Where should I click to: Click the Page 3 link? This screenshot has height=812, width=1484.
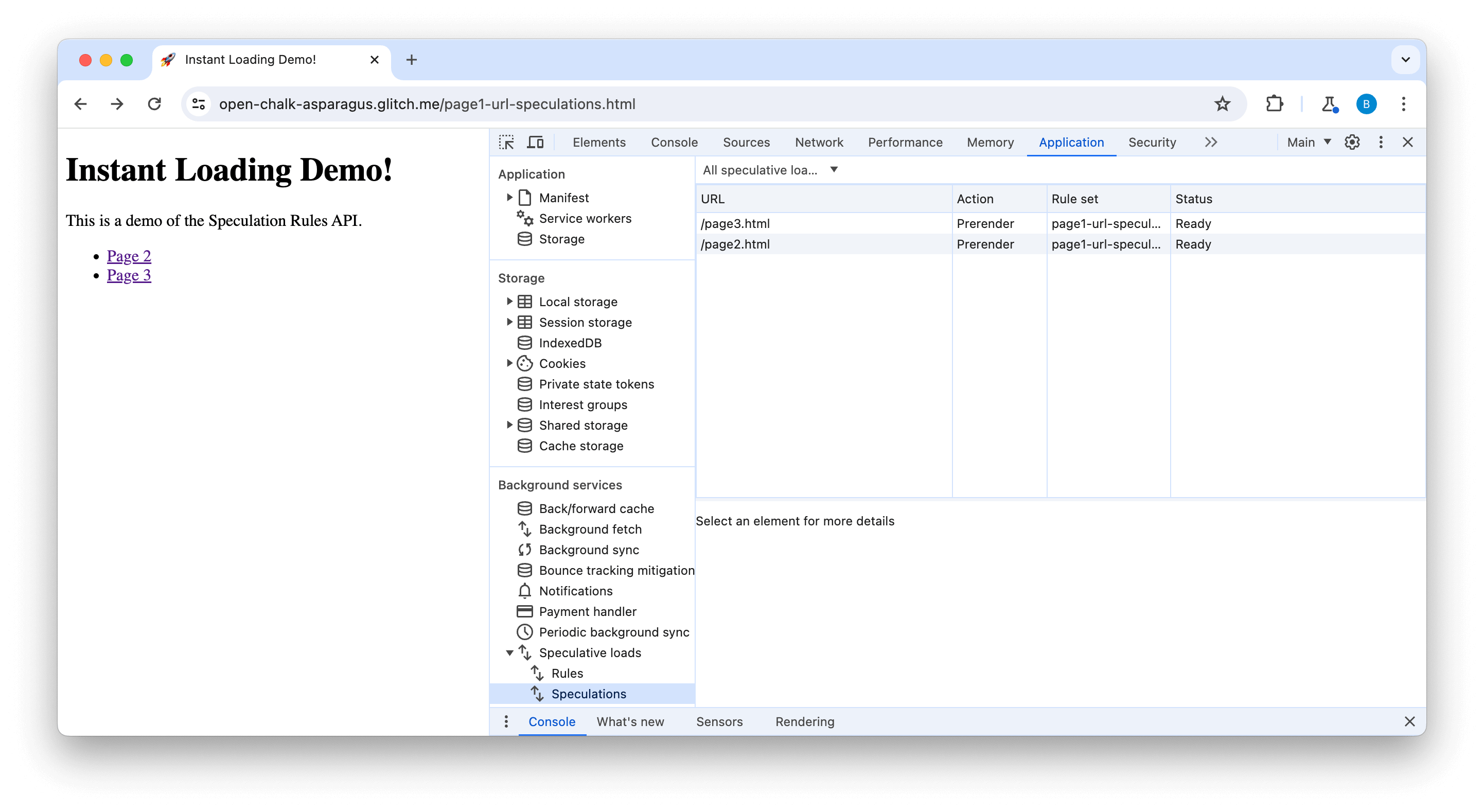128,275
